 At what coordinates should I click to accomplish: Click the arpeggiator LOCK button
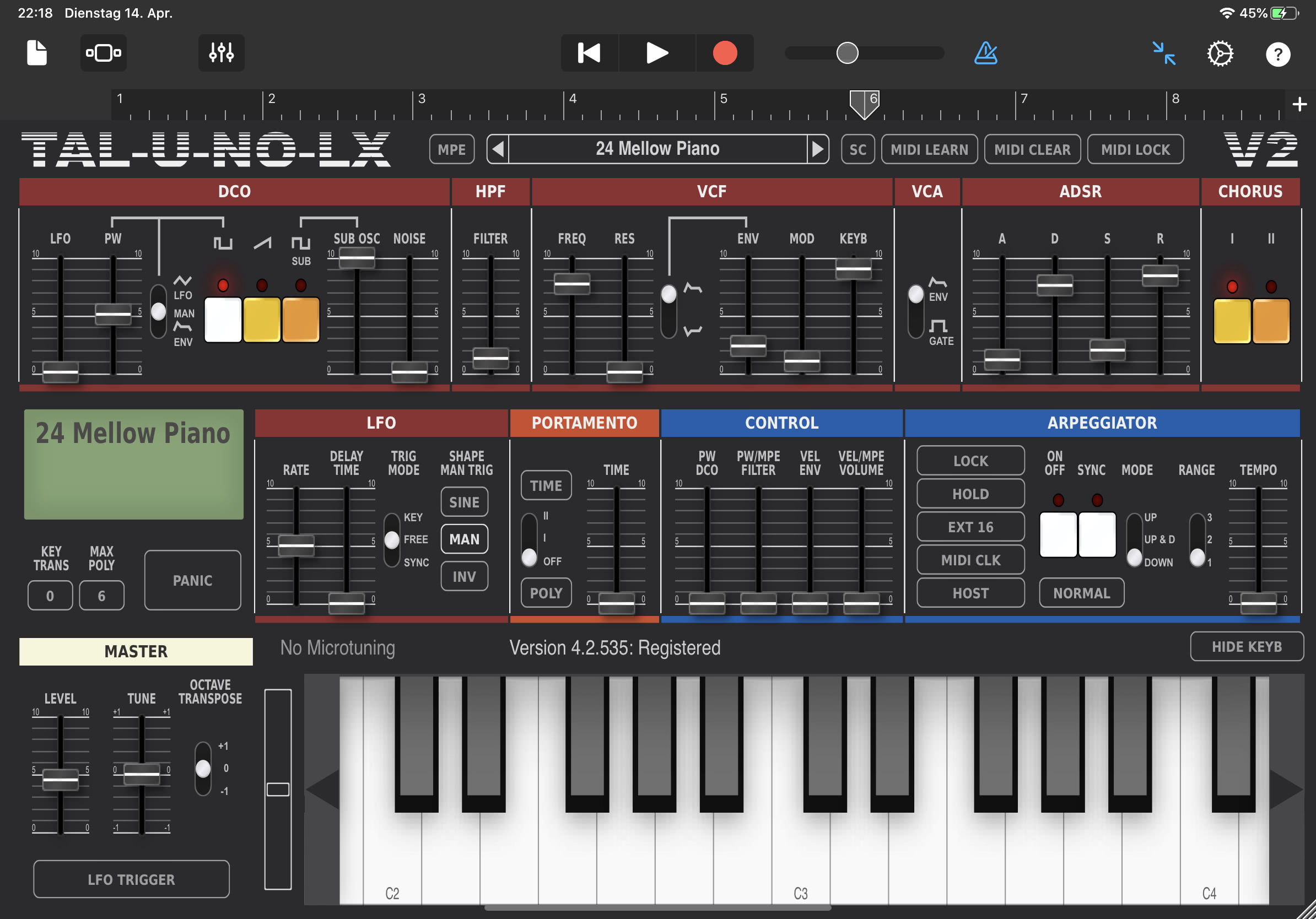pyautogui.click(x=970, y=461)
